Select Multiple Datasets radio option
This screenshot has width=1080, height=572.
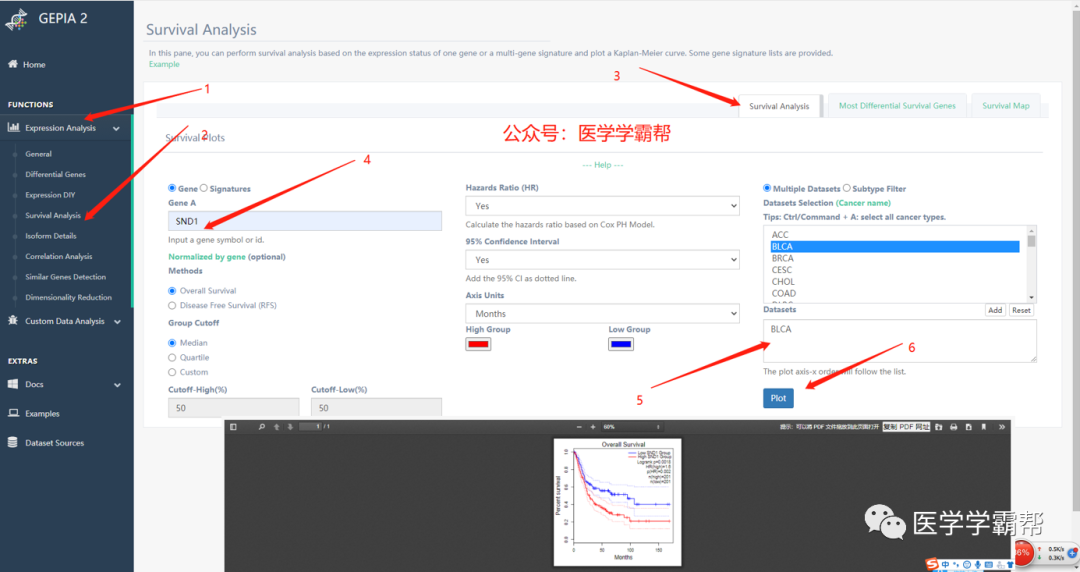(767, 188)
